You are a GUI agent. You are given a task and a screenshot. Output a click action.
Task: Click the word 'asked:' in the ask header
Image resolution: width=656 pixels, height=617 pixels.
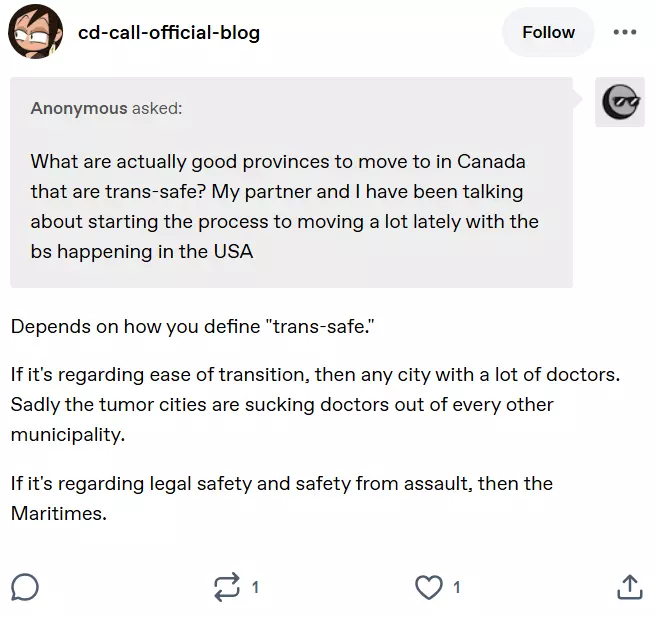[x=157, y=108]
